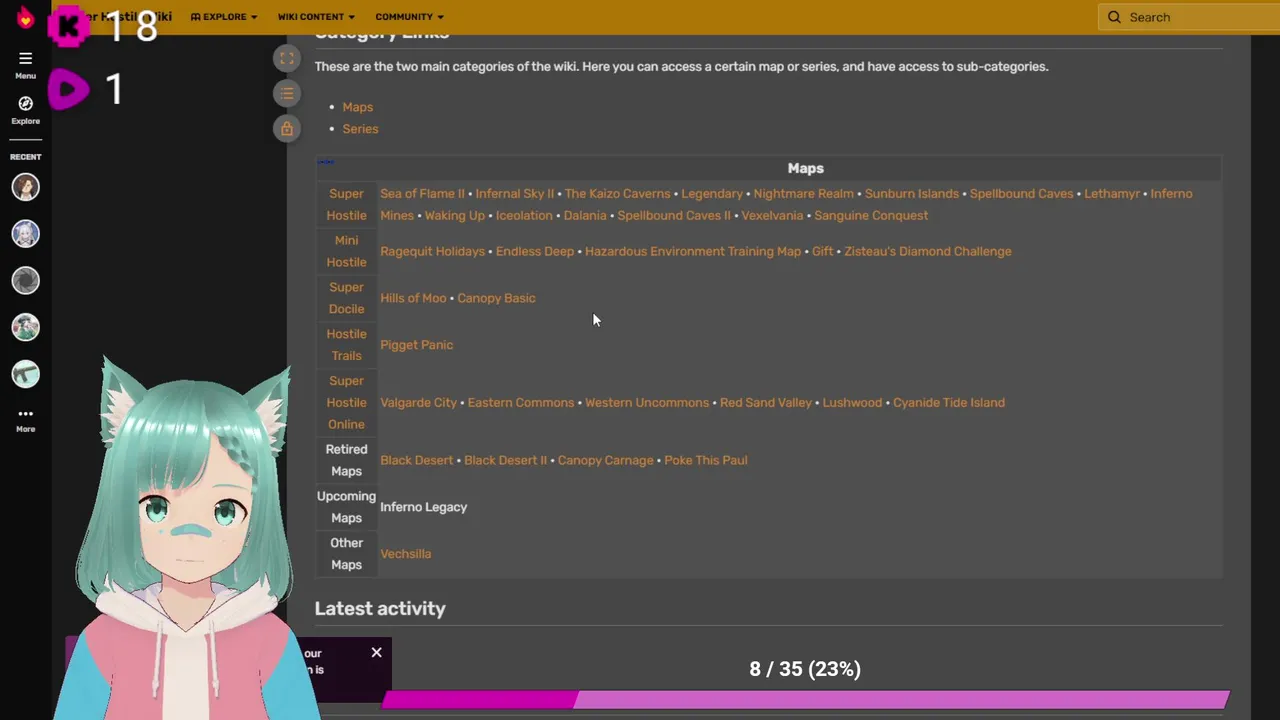Click the Fandom flame logo
Image resolution: width=1280 pixels, height=720 pixels.
pyautogui.click(x=25, y=18)
